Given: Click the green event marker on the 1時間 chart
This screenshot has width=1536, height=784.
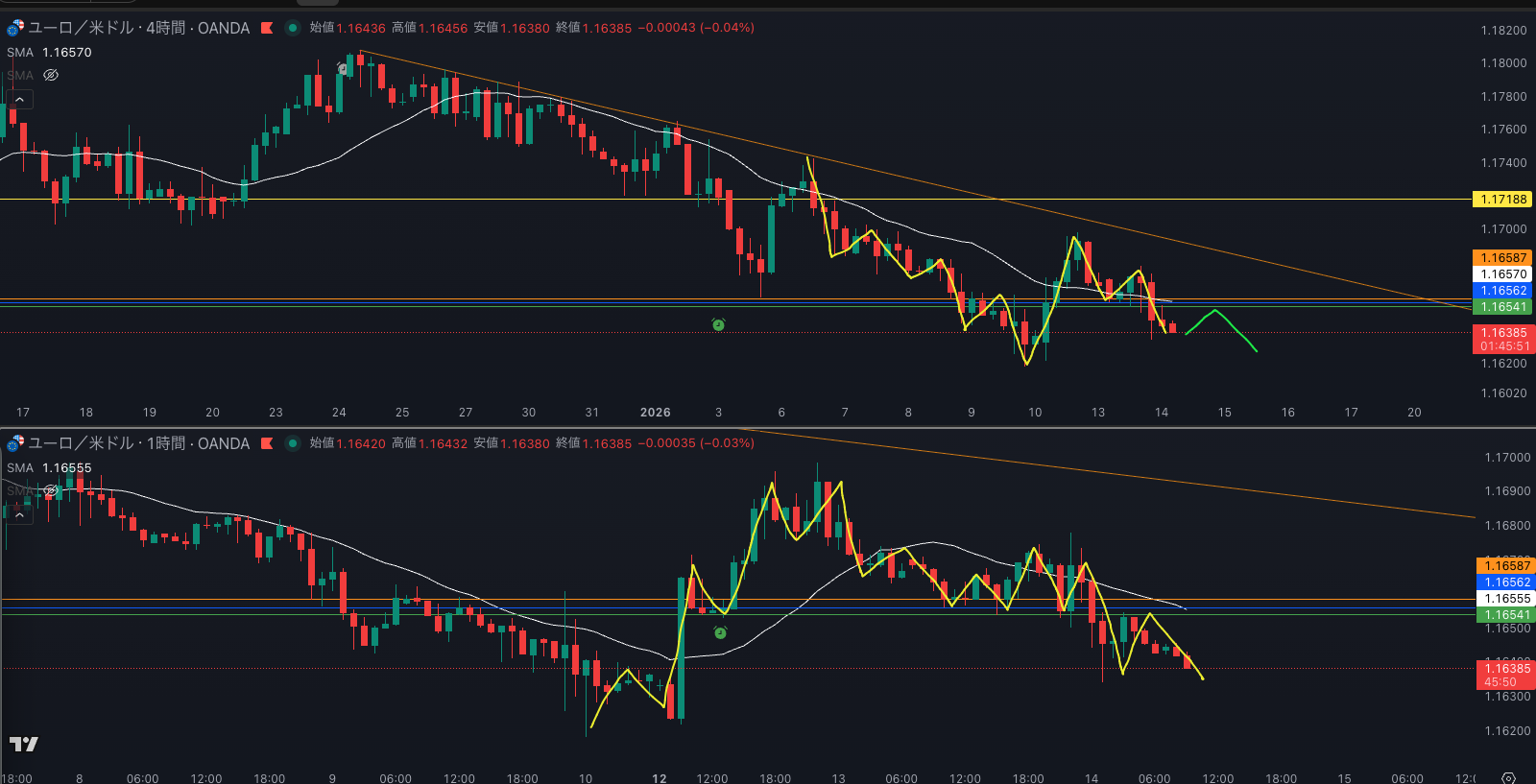Looking at the screenshot, I should (720, 632).
